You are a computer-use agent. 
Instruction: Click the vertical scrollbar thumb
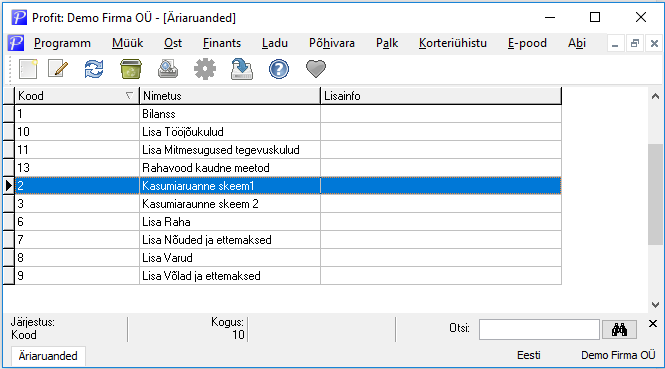(x=655, y=194)
